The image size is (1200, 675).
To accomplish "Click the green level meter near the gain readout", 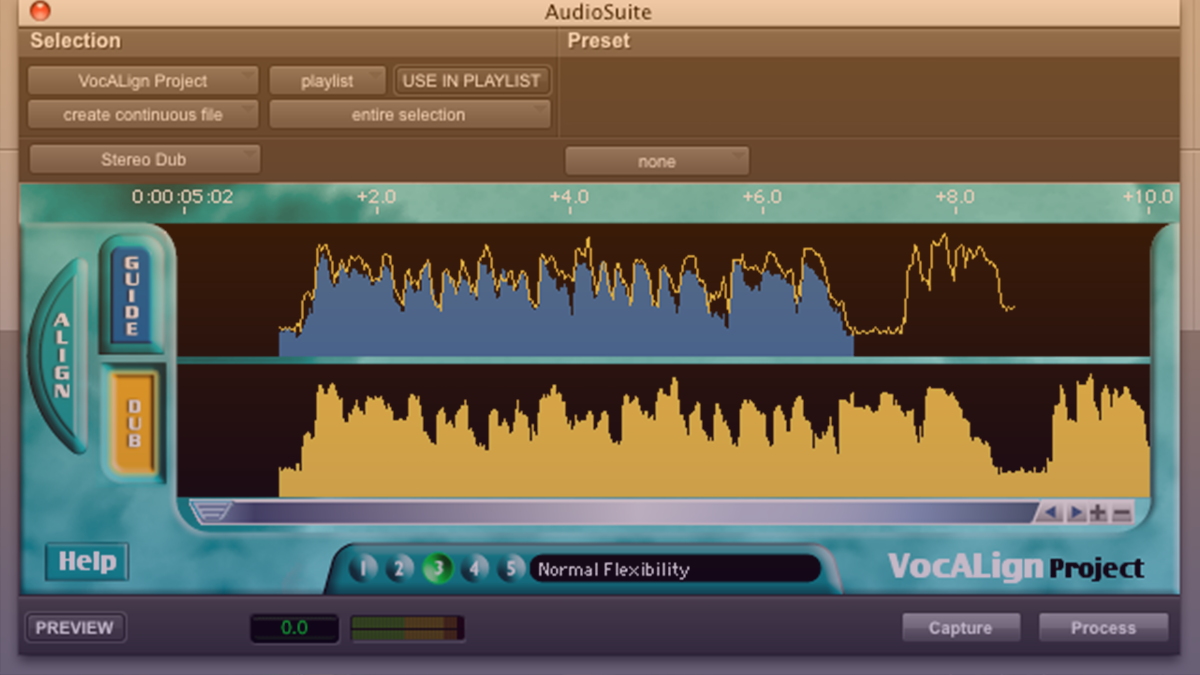I will pos(405,628).
